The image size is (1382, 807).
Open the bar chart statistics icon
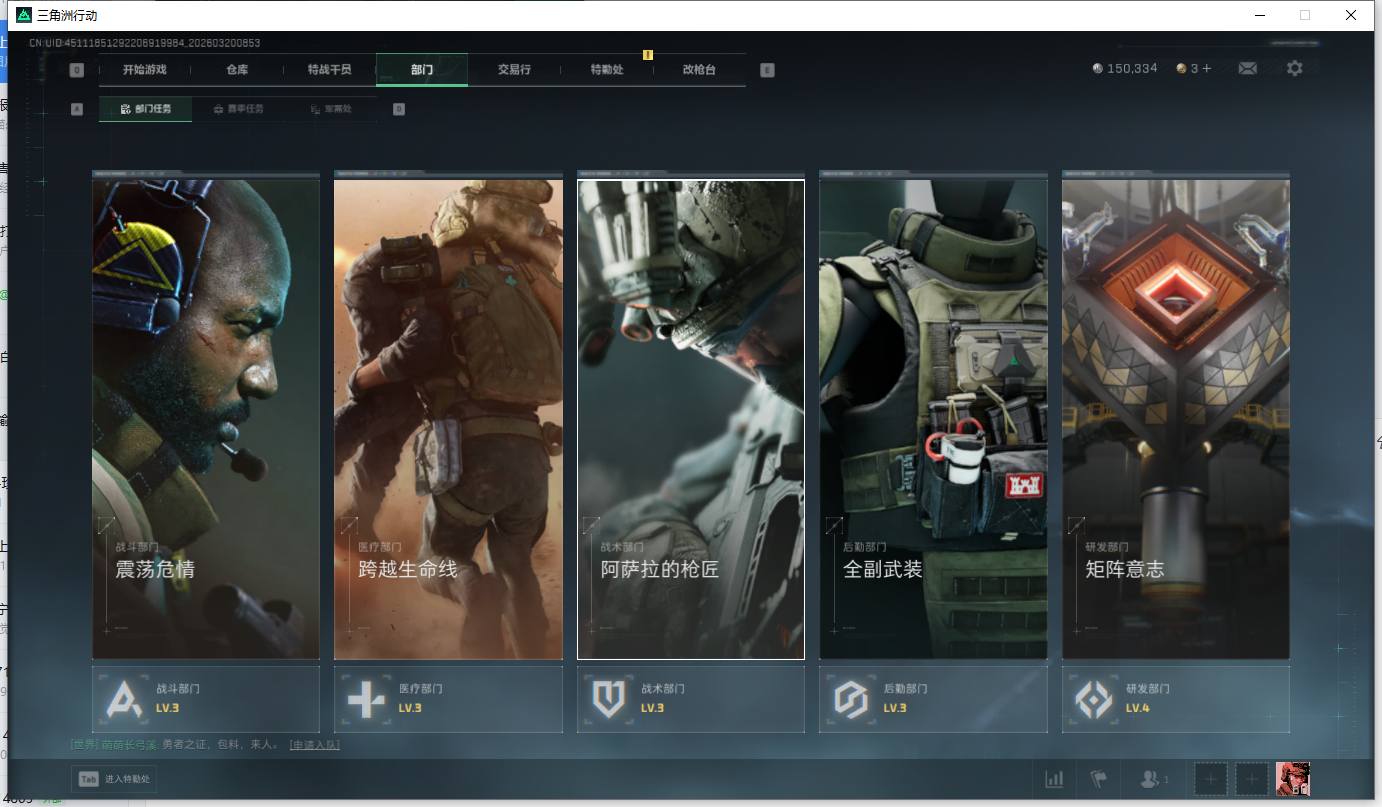(x=1054, y=779)
